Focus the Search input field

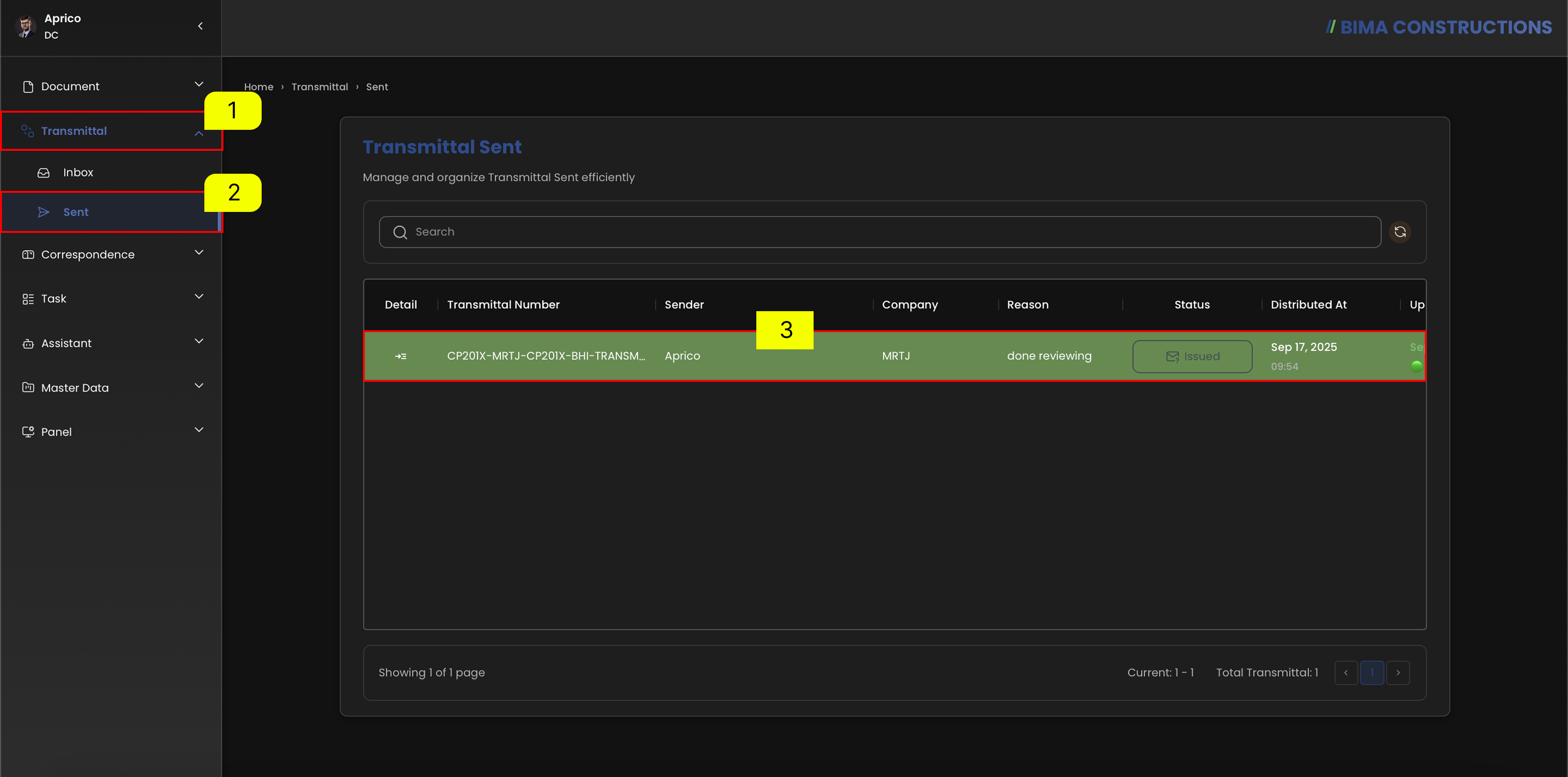[x=879, y=232]
